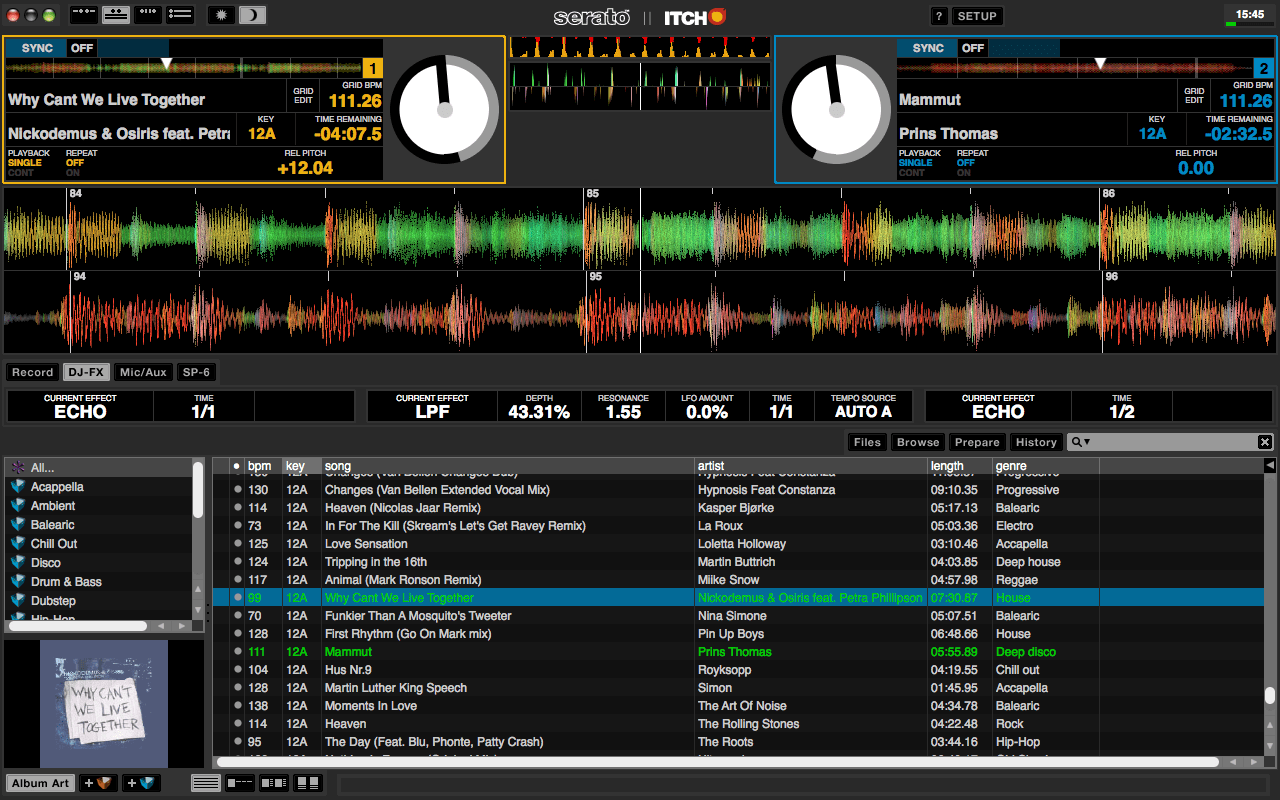Image resolution: width=1280 pixels, height=800 pixels.
Task: Open the SETUP screen
Action: [977, 15]
